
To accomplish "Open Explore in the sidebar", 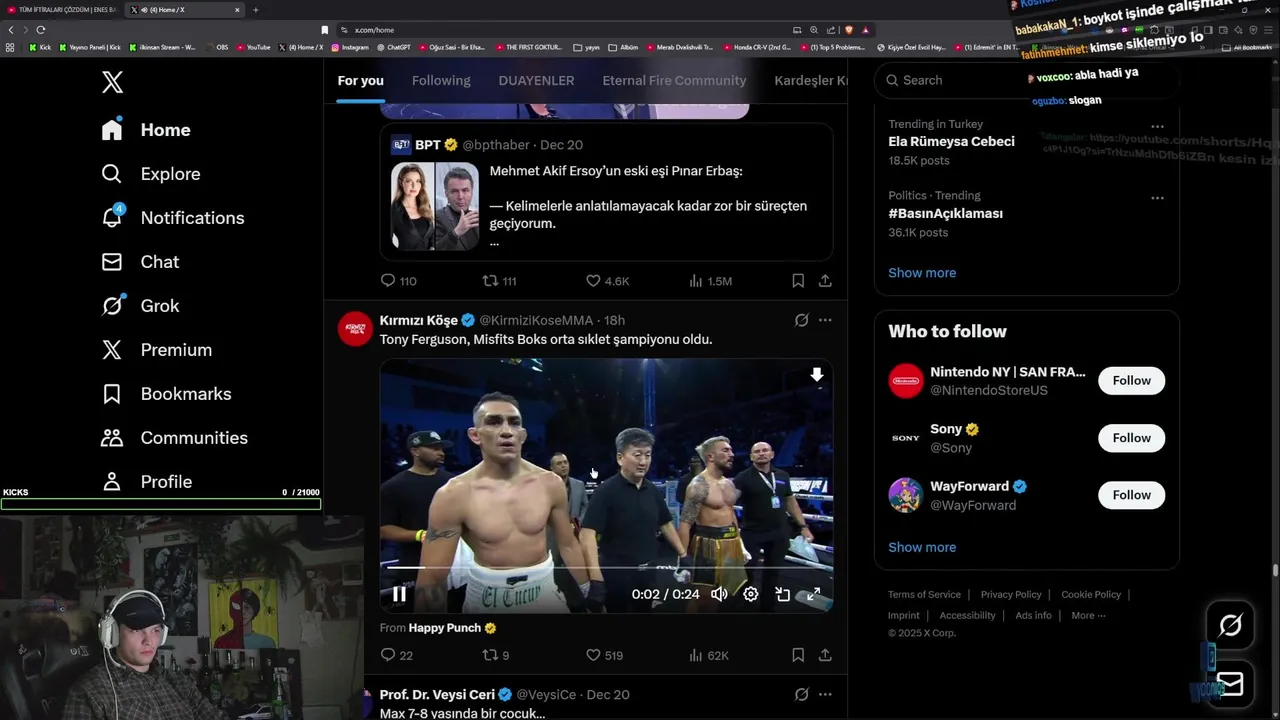I will tap(151, 174).
